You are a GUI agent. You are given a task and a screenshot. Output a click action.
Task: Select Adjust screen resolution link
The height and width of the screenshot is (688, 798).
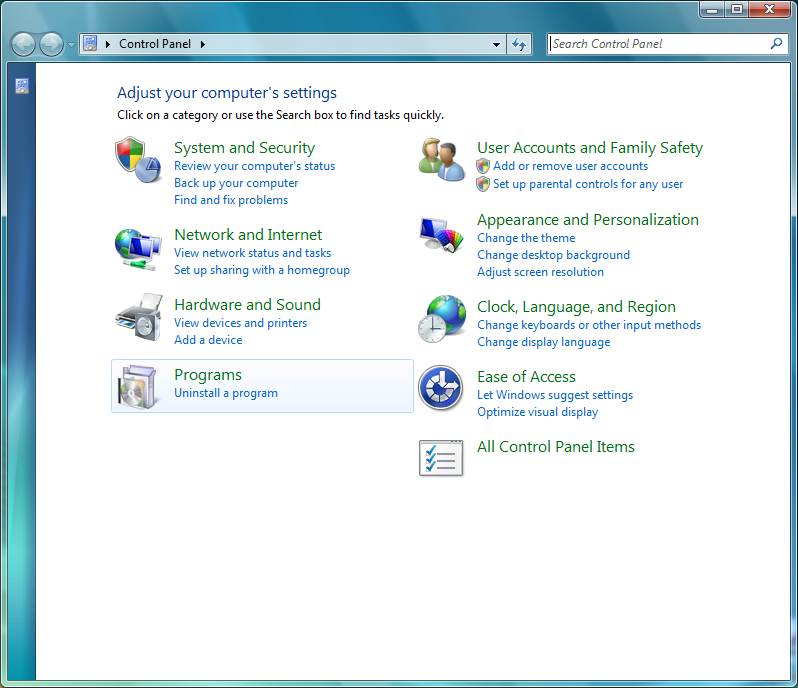tap(540, 272)
